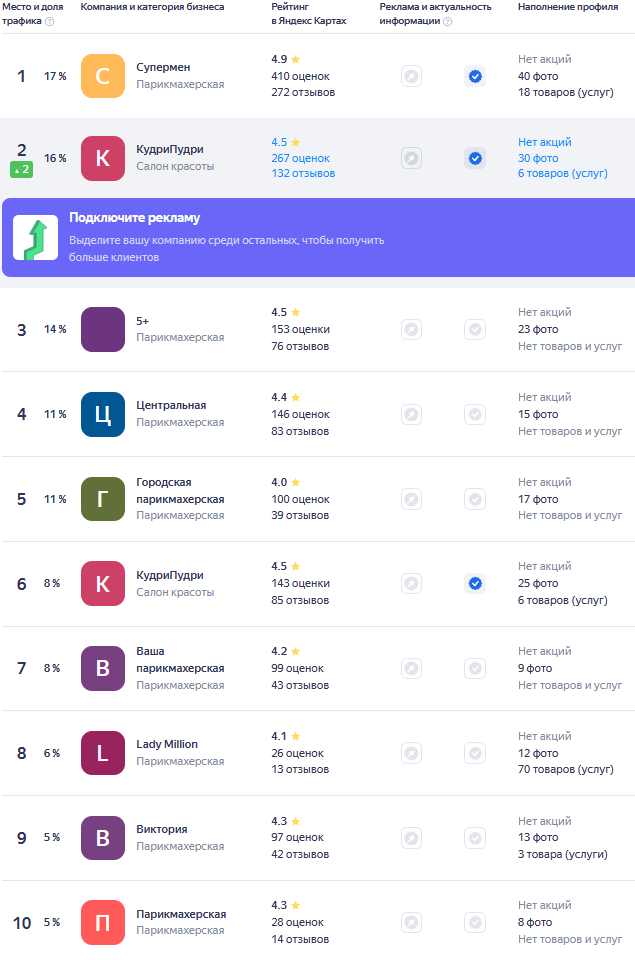Screen dimensions: 635x960
Task: Click the Lady Million L avatar
Action: point(103,753)
